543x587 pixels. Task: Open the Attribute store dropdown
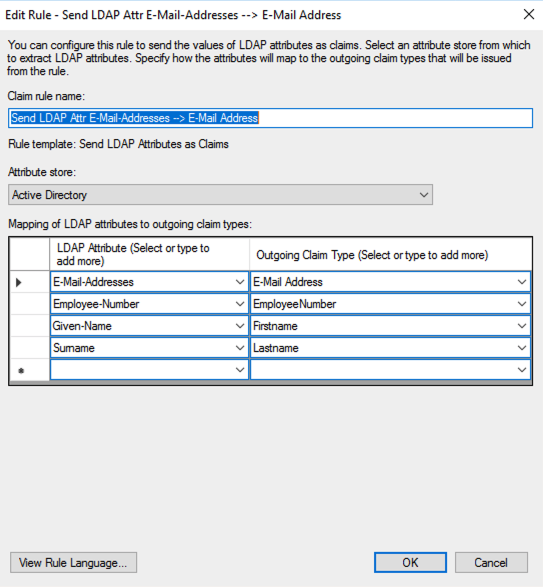coord(220,195)
